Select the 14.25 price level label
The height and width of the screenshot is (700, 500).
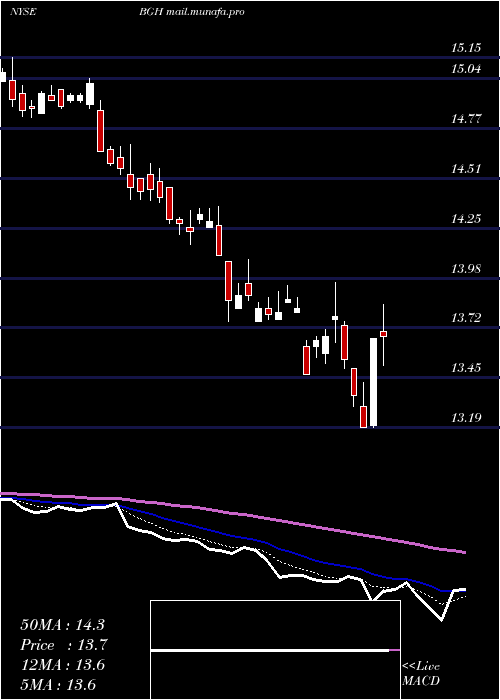tap(466, 219)
